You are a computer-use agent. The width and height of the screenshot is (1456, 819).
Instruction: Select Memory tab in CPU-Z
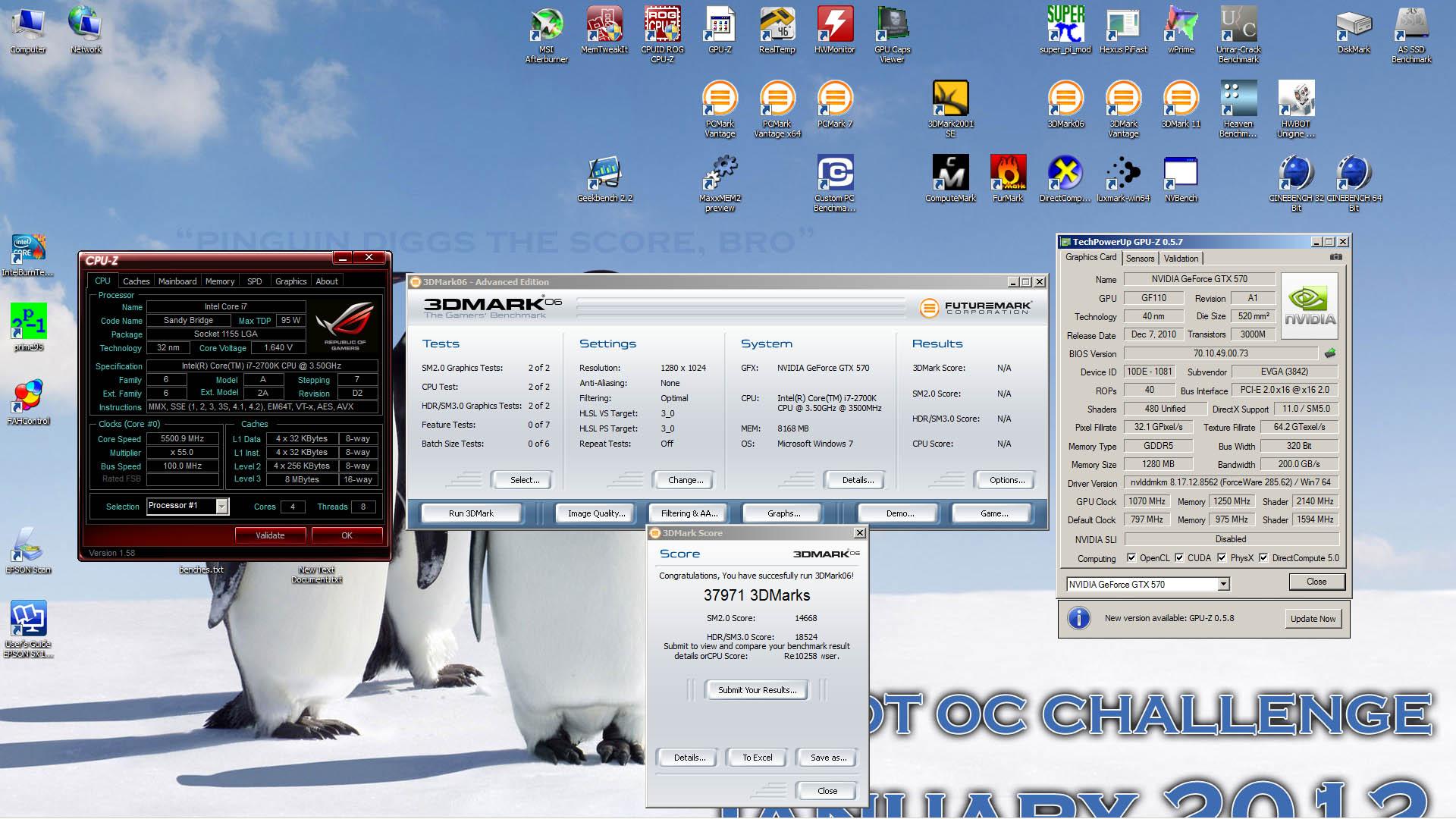[220, 281]
